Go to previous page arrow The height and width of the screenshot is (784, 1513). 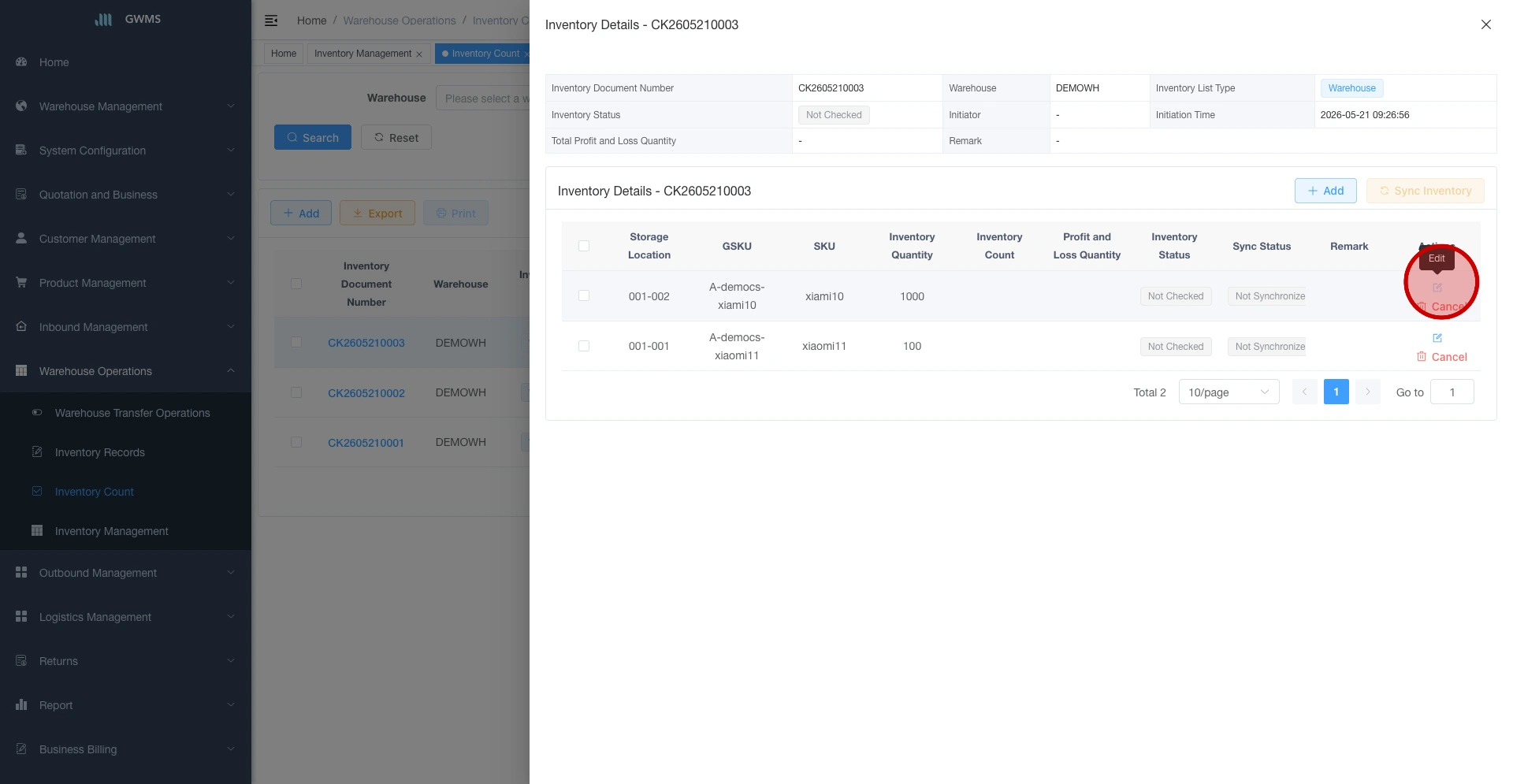[1305, 392]
